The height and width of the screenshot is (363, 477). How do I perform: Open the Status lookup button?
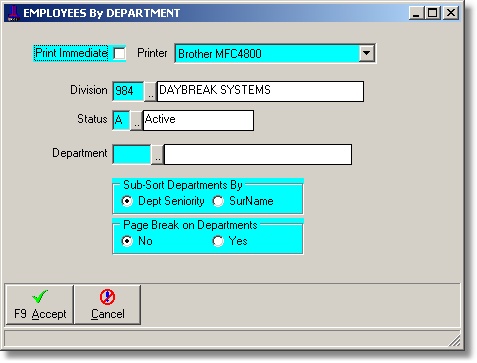point(136,121)
